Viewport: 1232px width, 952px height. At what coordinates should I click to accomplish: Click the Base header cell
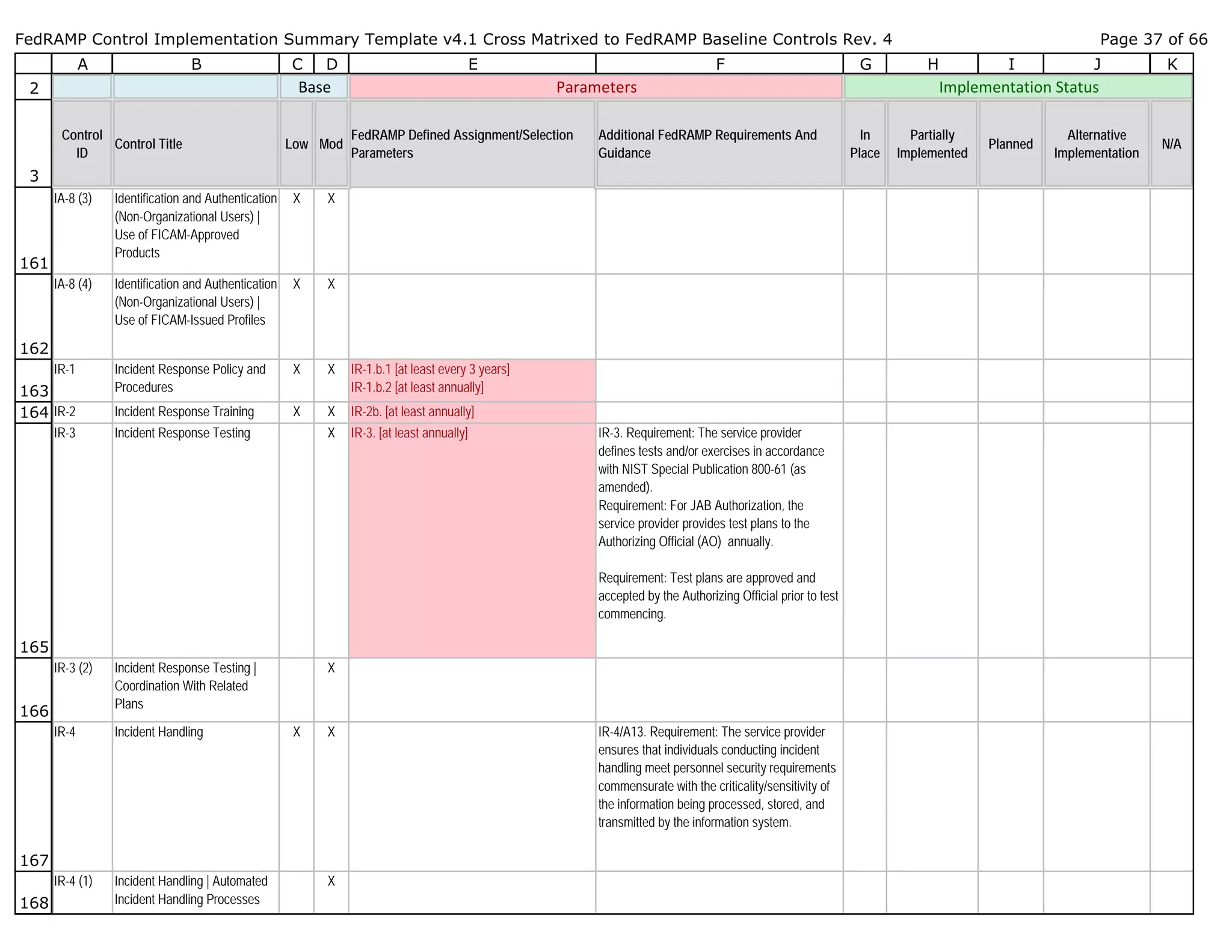tap(314, 87)
